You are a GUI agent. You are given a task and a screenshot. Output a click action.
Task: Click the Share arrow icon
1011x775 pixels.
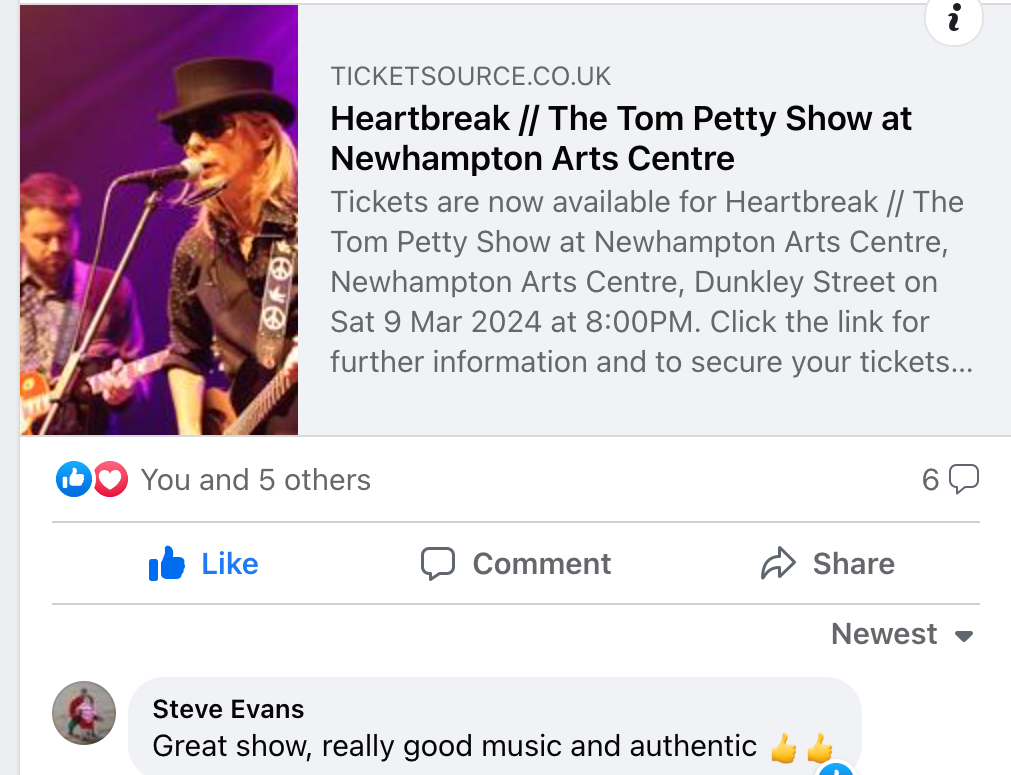click(x=778, y=564)
